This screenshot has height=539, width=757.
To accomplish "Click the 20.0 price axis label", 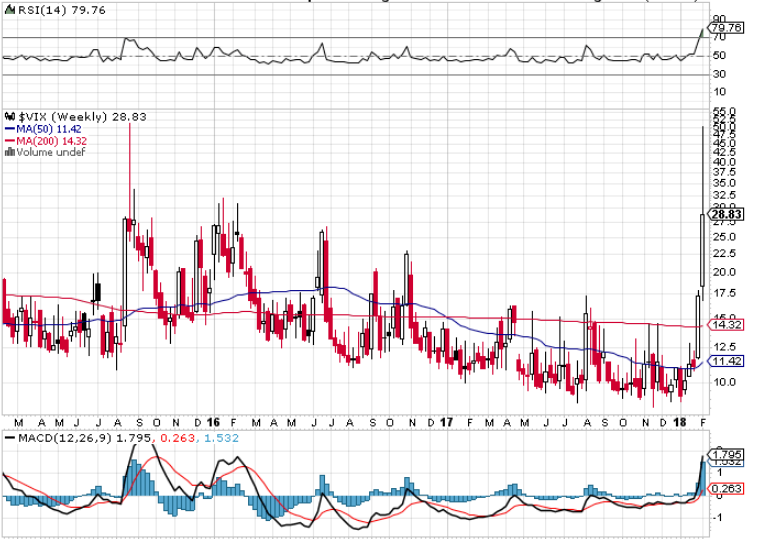I will point(724,272).
